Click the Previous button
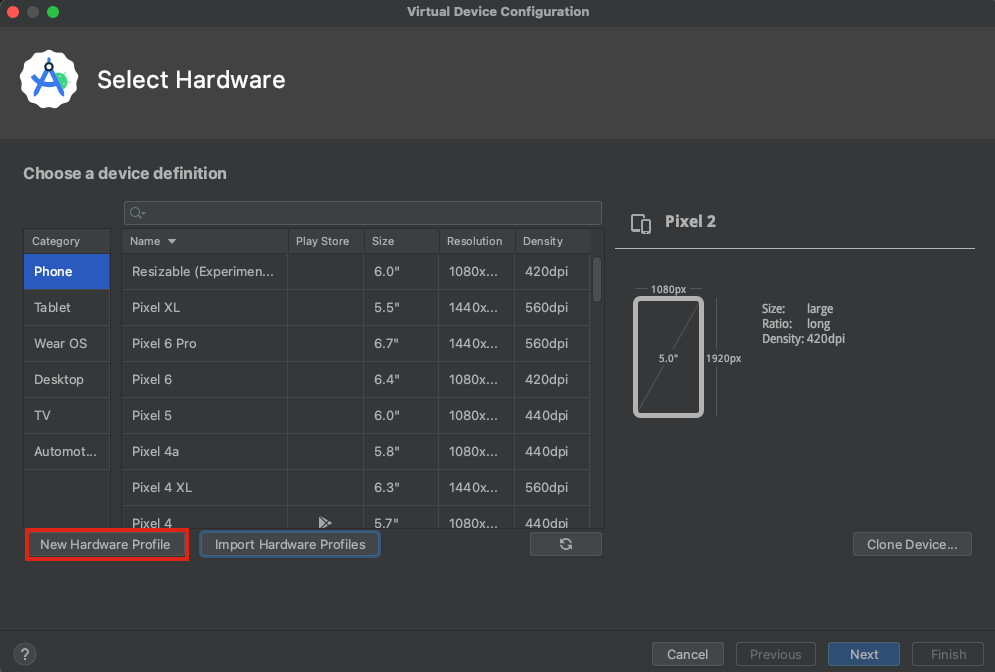The height and width of the screenshot is (672, 995). click(775, 654)
